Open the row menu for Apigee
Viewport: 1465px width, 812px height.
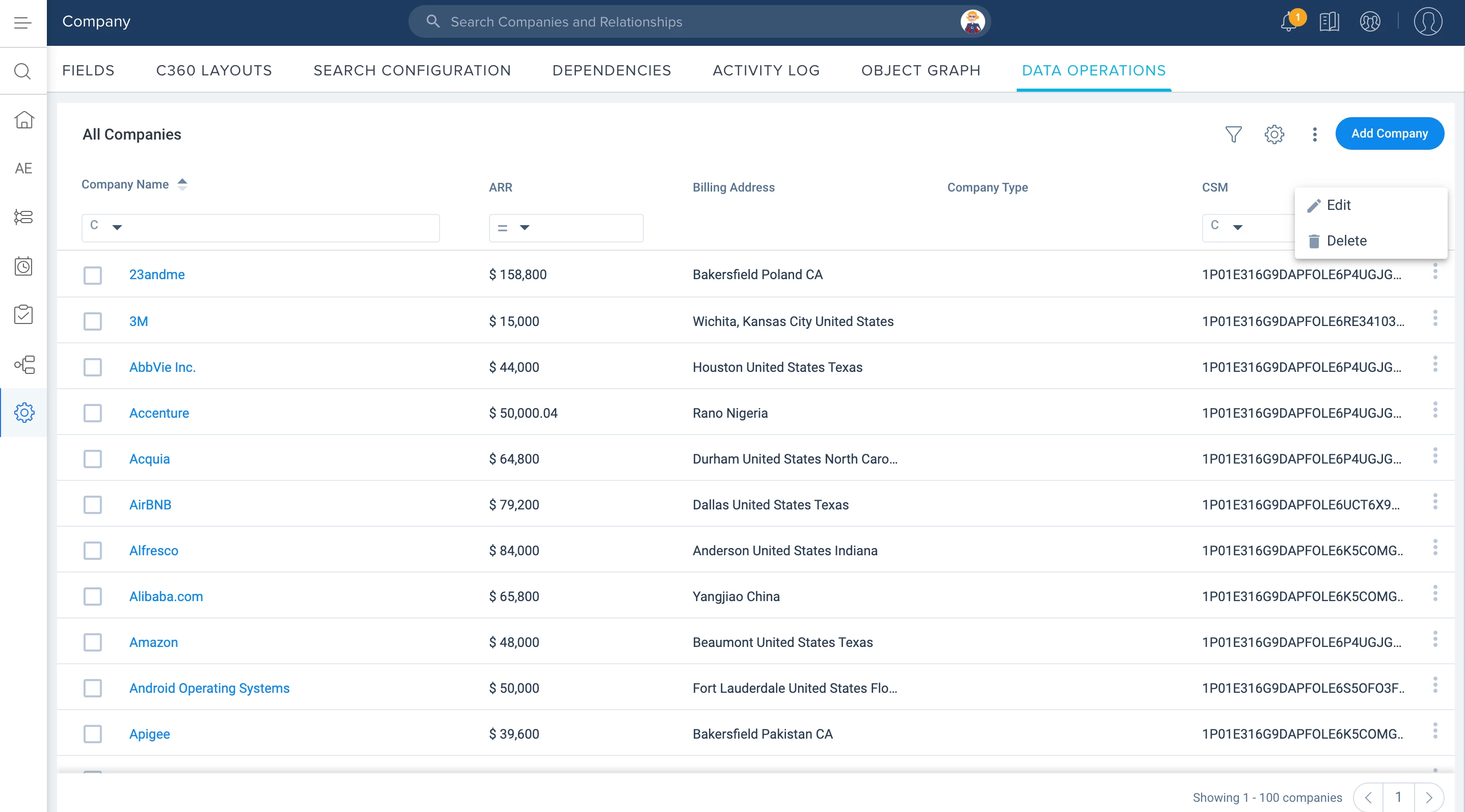(x=1435, y=730)
